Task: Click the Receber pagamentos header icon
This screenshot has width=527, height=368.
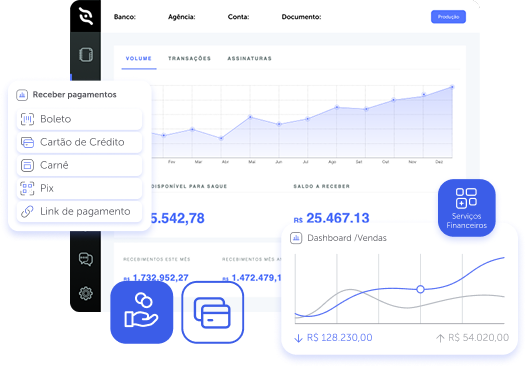Action: (22, 95)
